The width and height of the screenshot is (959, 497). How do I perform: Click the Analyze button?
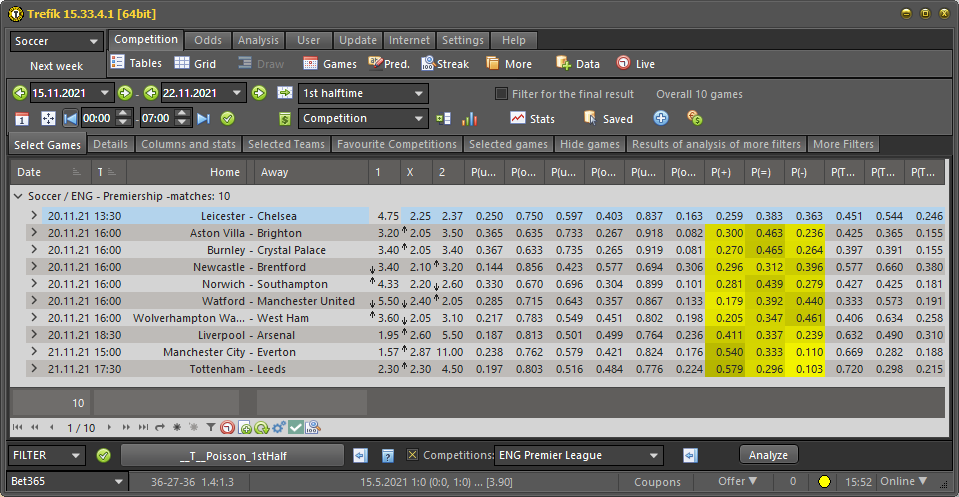coord(768,455)
